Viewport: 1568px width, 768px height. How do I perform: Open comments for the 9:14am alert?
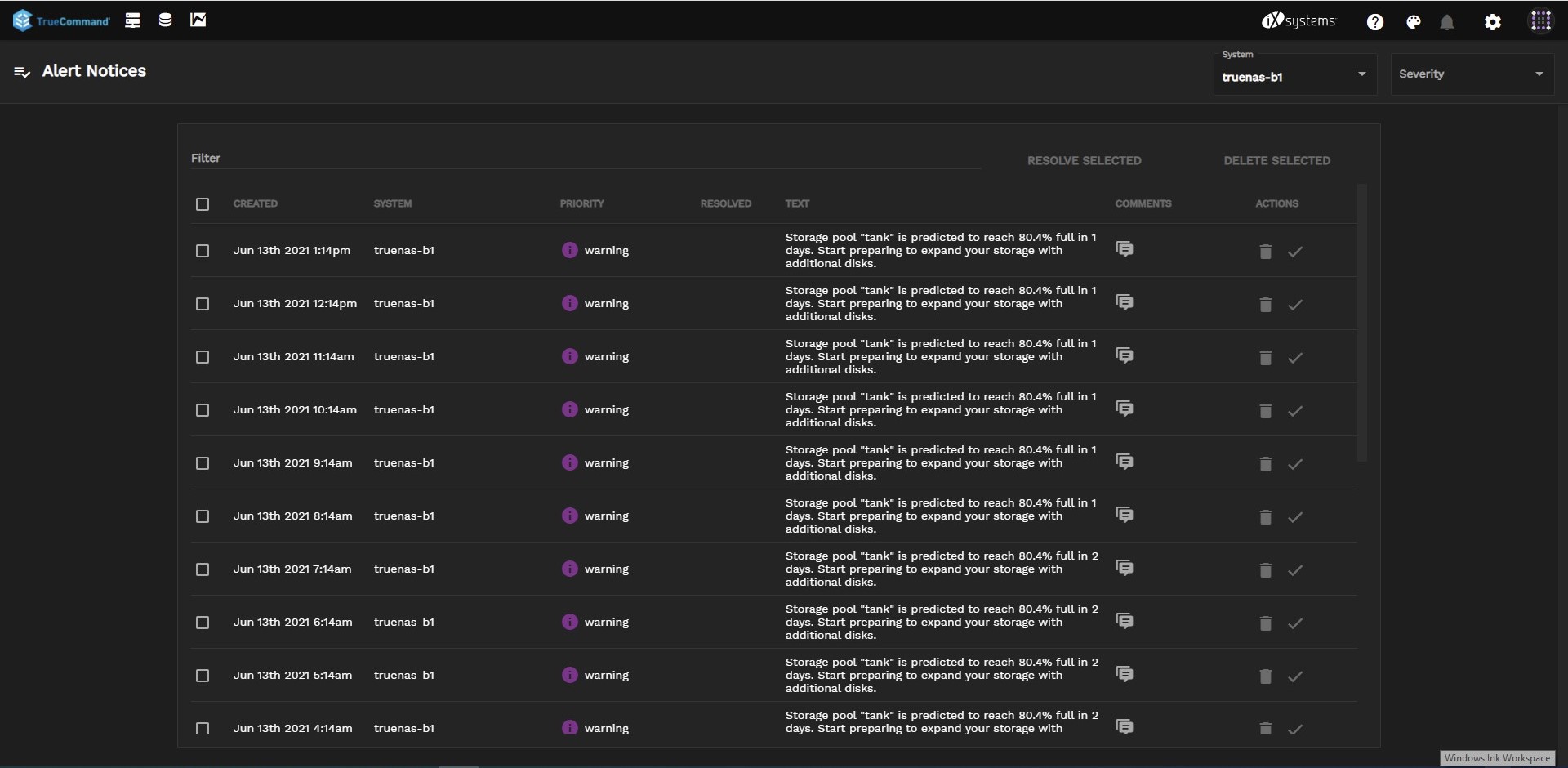(x=1125, y=462)
